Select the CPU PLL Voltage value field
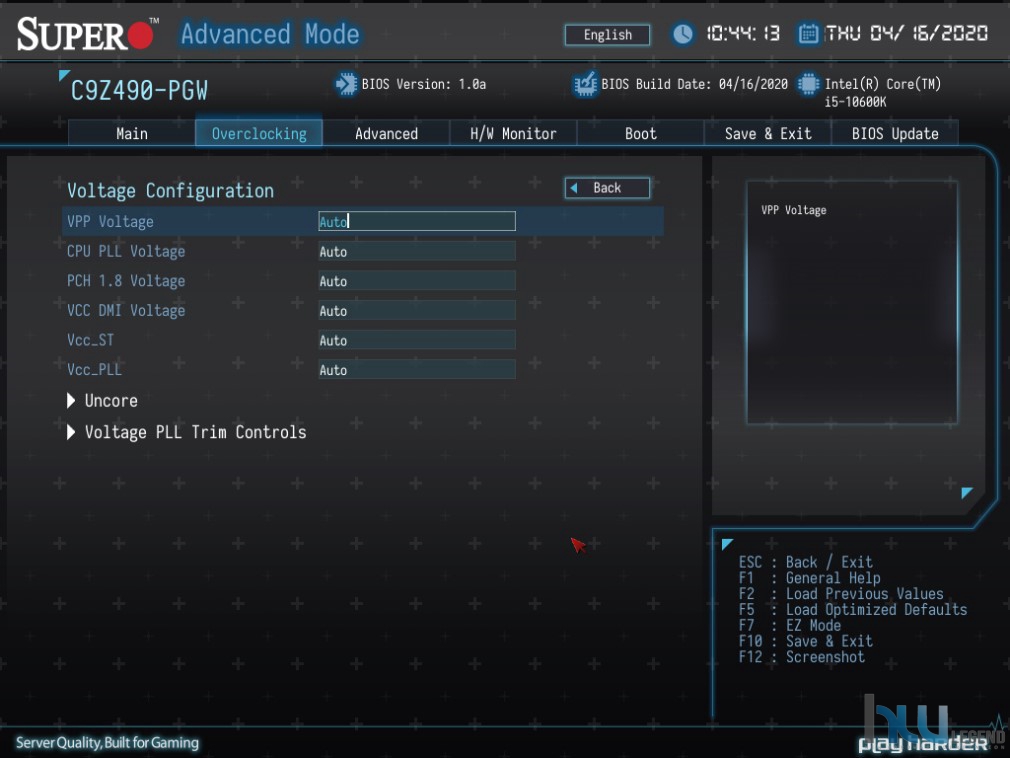 point(417,251)
